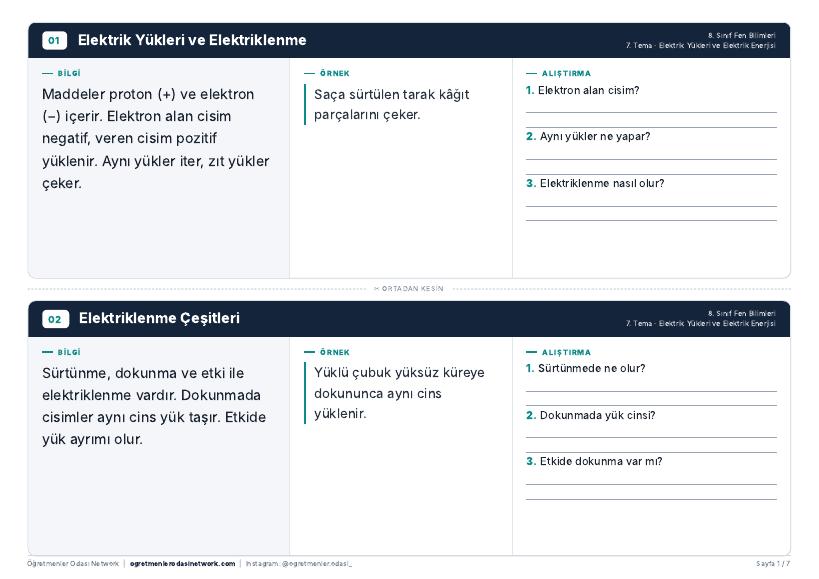Click the '8. Sınıf Fen Bilimleri' text in top header
The width and height of the screenshot is (819, 579).
coord(742,36)
